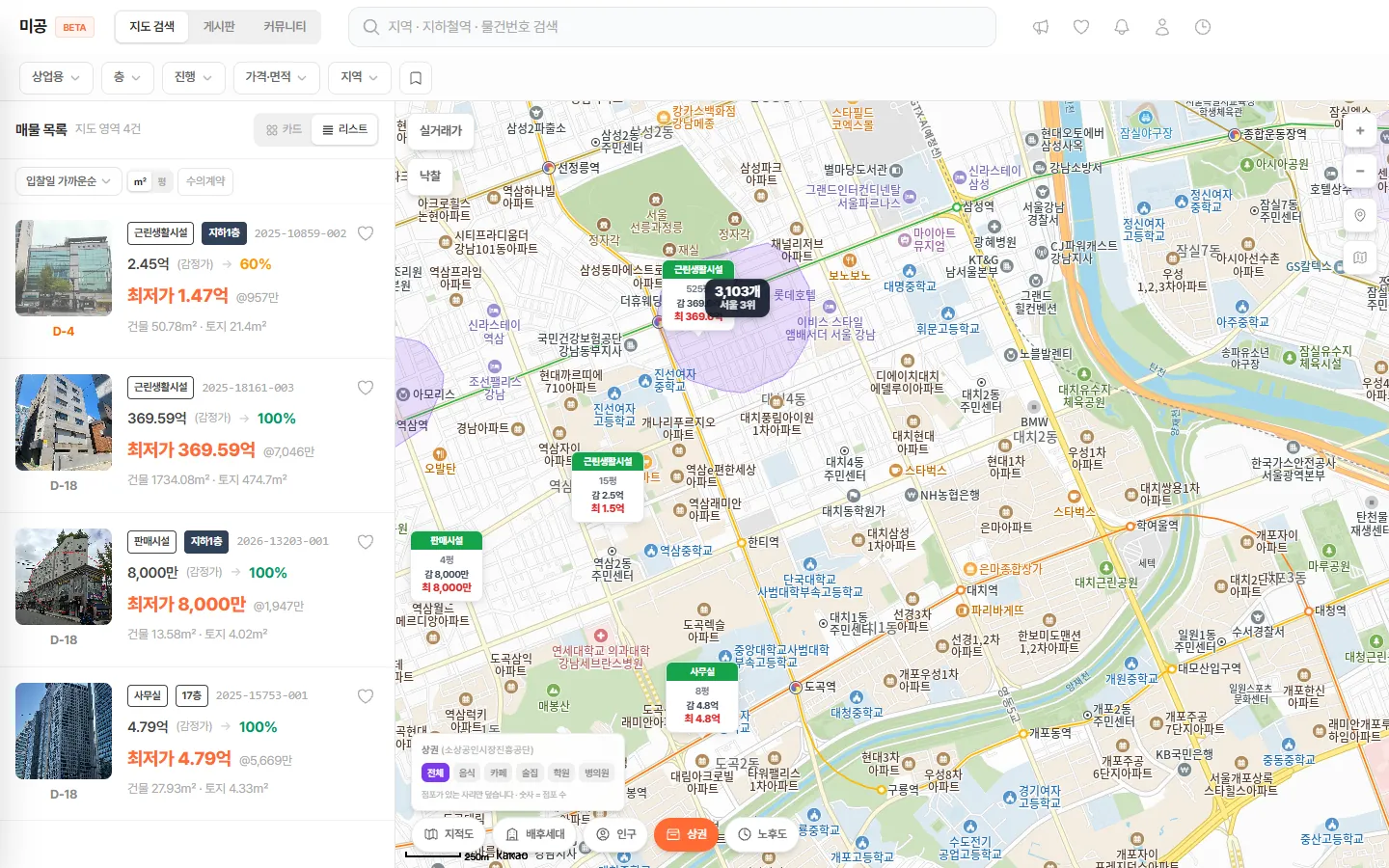This screenshot has width=1389, height=868.
Task: Click the map type icon below location
Action: point(1360,258)
